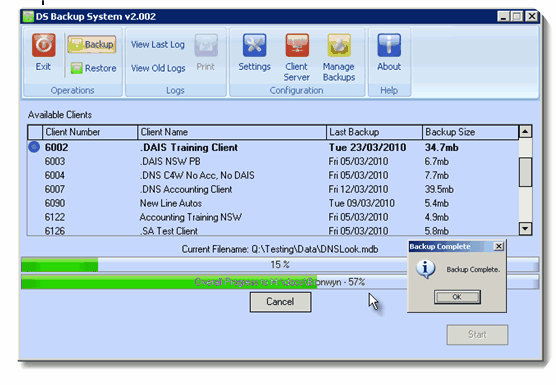Select the .DNS C4W No Acc, No DAIS row
The width and height of the screenshot is (556, 385).
(x=273, y=175)
